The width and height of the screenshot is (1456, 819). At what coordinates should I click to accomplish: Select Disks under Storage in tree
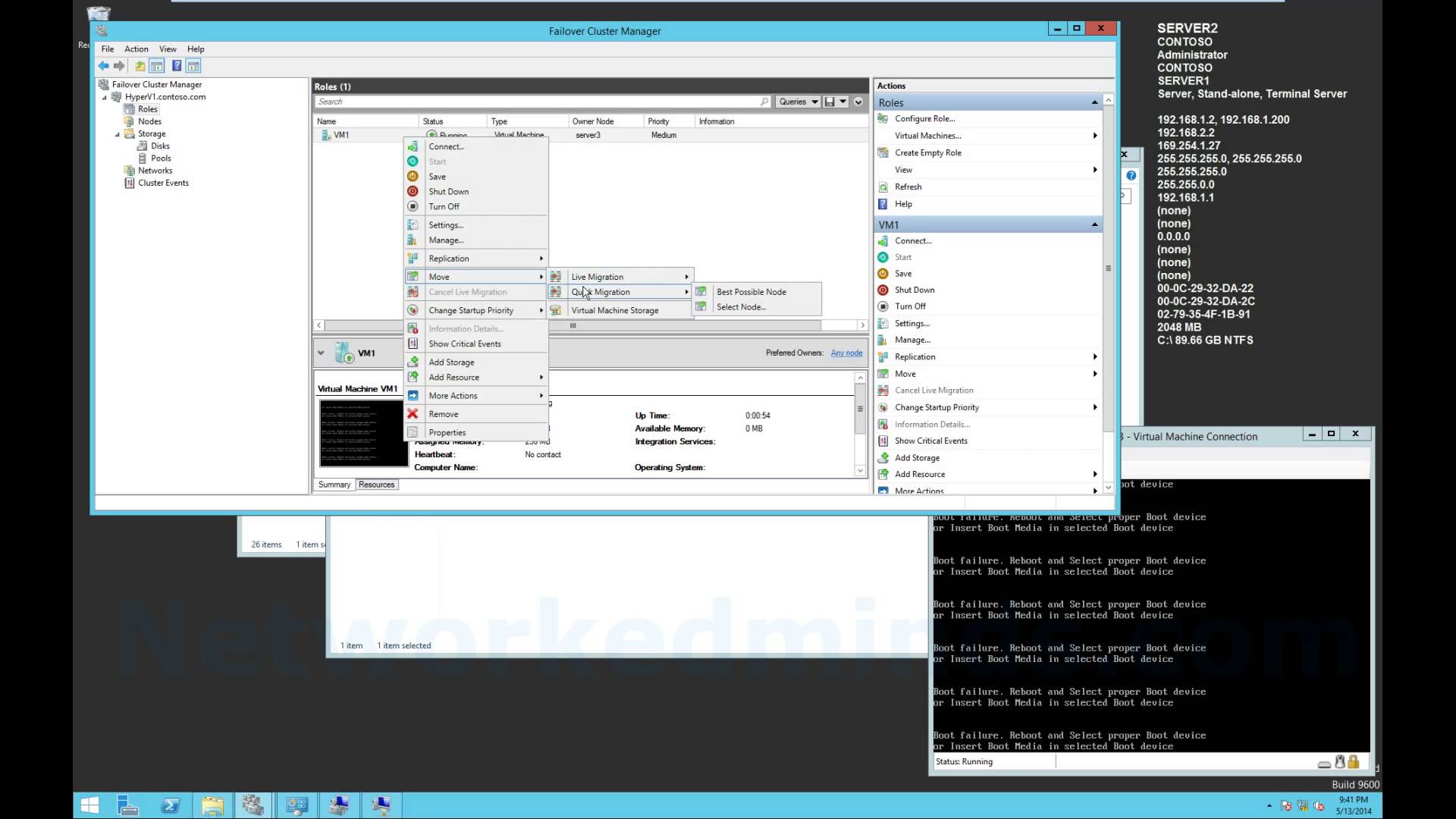[x=160, y=146]
